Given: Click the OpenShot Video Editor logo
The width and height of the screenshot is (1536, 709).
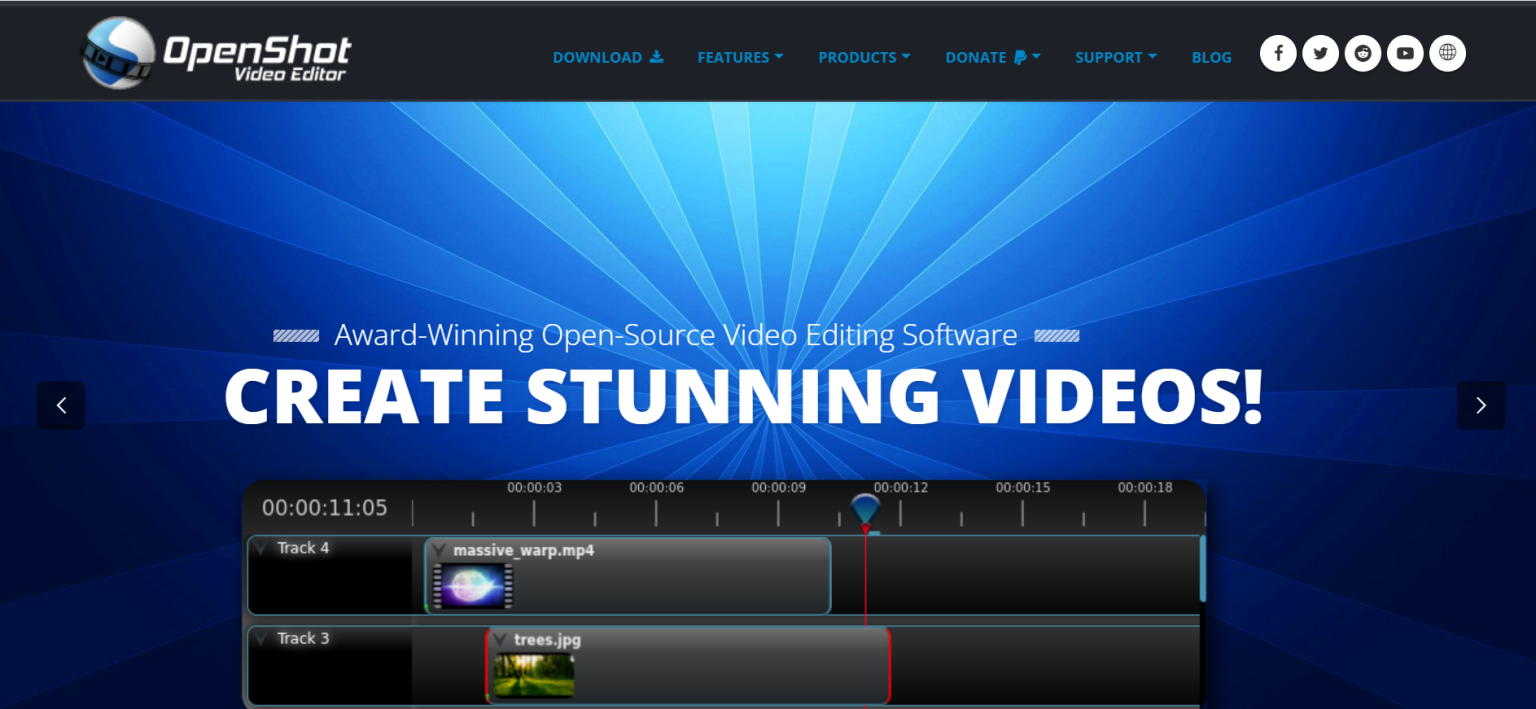Looking at the screenshot, I should (215, 51).
